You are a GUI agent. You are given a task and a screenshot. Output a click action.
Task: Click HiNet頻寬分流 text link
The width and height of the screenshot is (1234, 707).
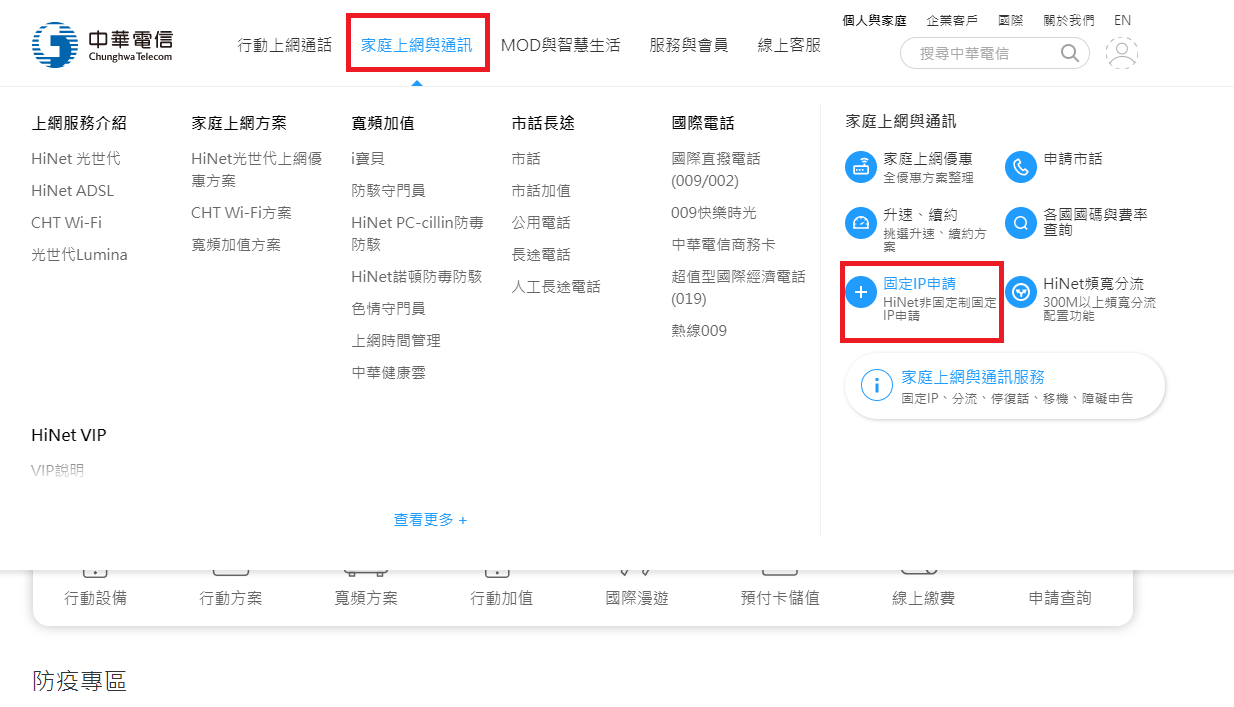point(1093,284)
